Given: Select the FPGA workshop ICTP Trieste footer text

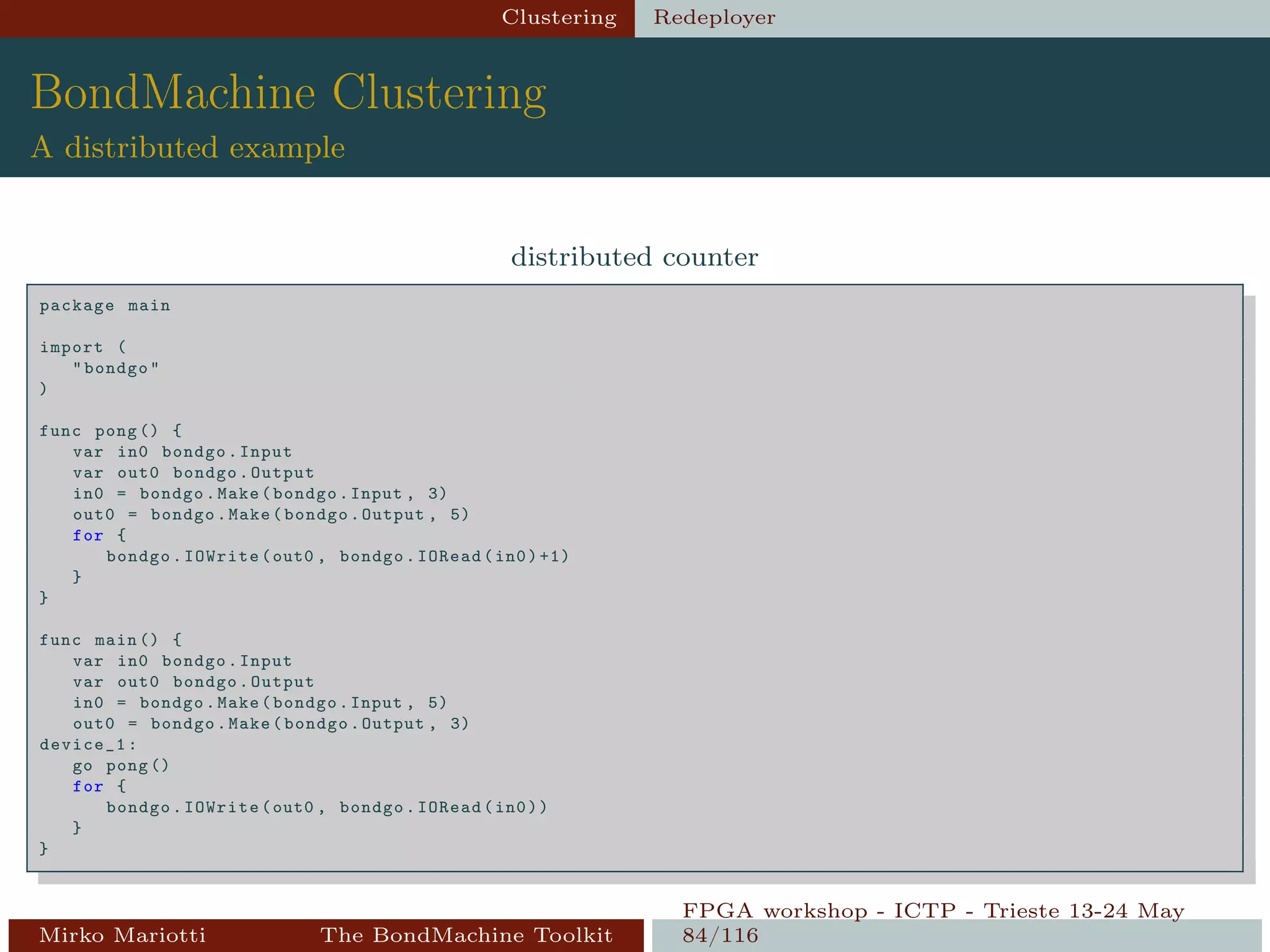Looking at the screenshot, I should click(x=933, y=911).
